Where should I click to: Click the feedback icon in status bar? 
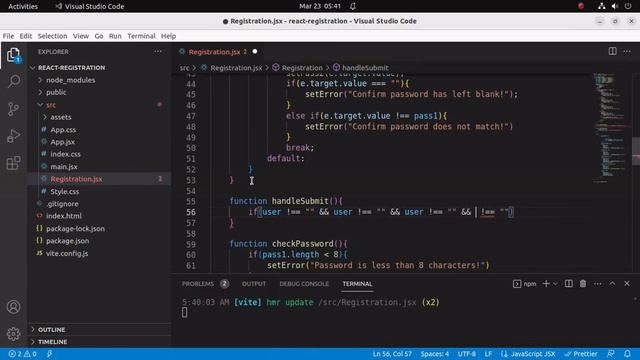tap(611, 354)
